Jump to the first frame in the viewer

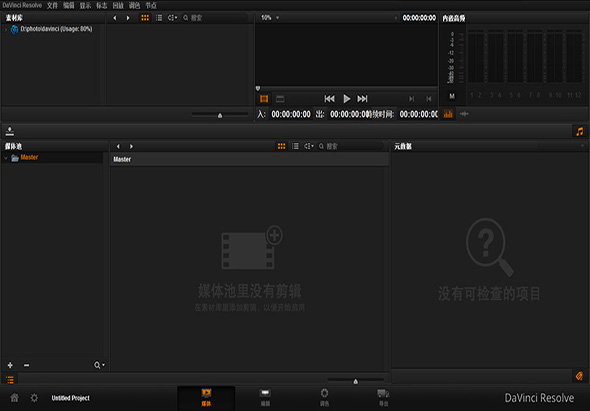click(x=329, y=99)
